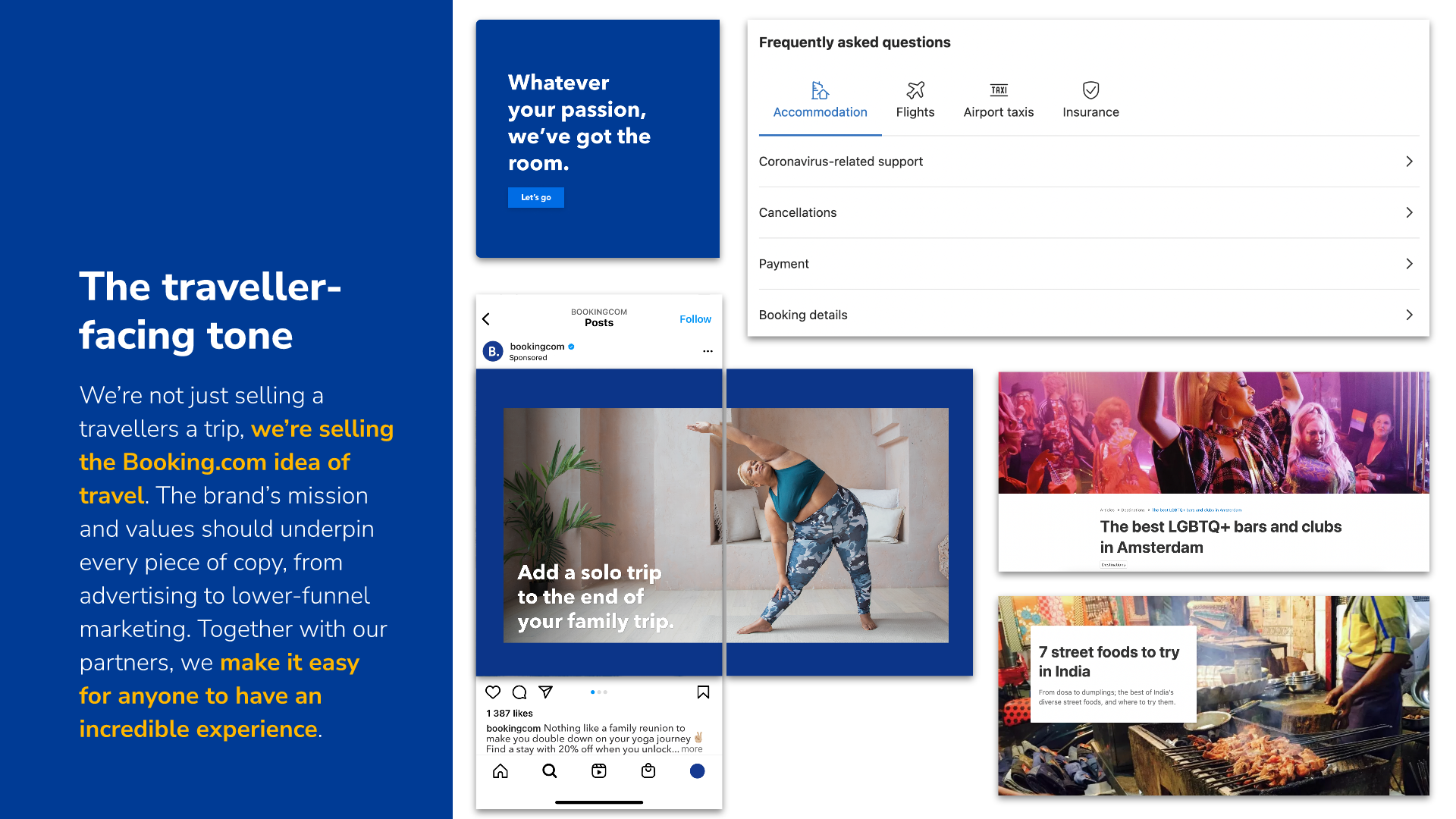Viewport: 1456px width, 819px height.
Task: Follow the bookingcom account
Action: pyautogui.click(x=695, y=319)
